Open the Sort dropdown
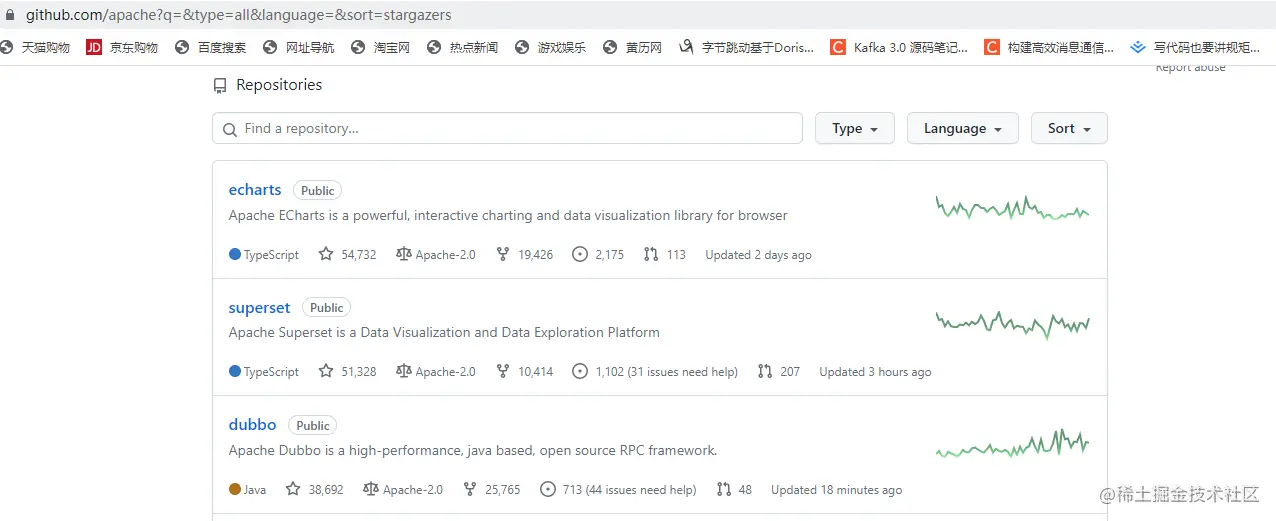Viewport: 1276px width, 521px height. 1068,128
